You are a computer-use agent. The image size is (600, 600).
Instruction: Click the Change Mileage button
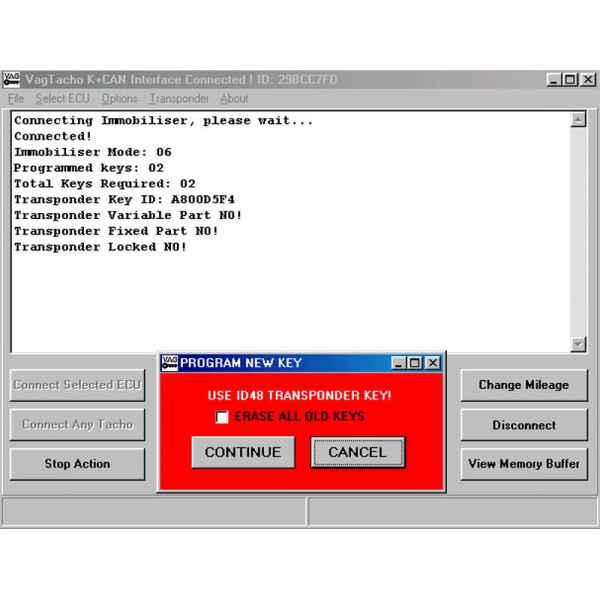pyautogui.click(x=523, y=385)
